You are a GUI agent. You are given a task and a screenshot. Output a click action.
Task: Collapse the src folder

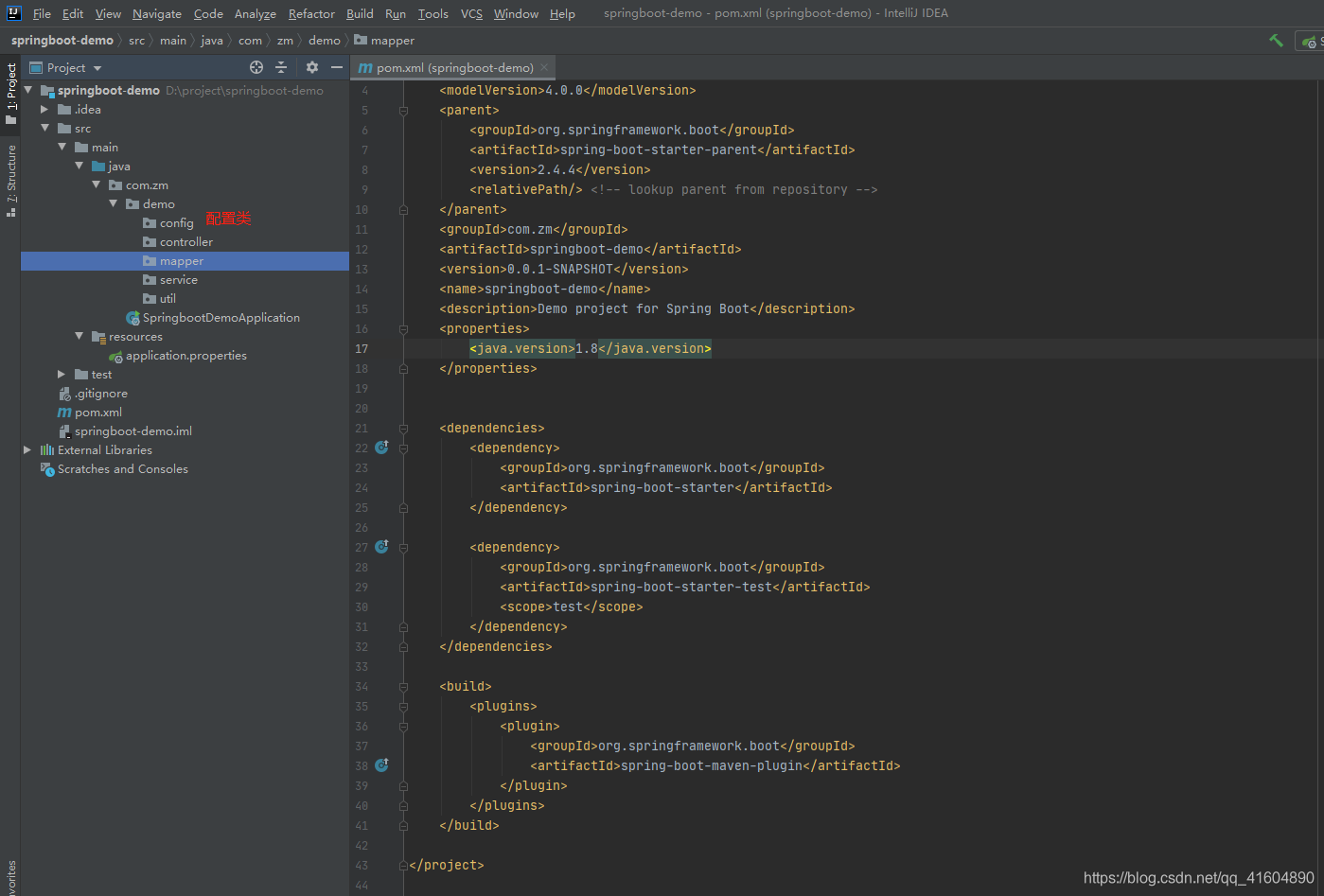(44, 129)
